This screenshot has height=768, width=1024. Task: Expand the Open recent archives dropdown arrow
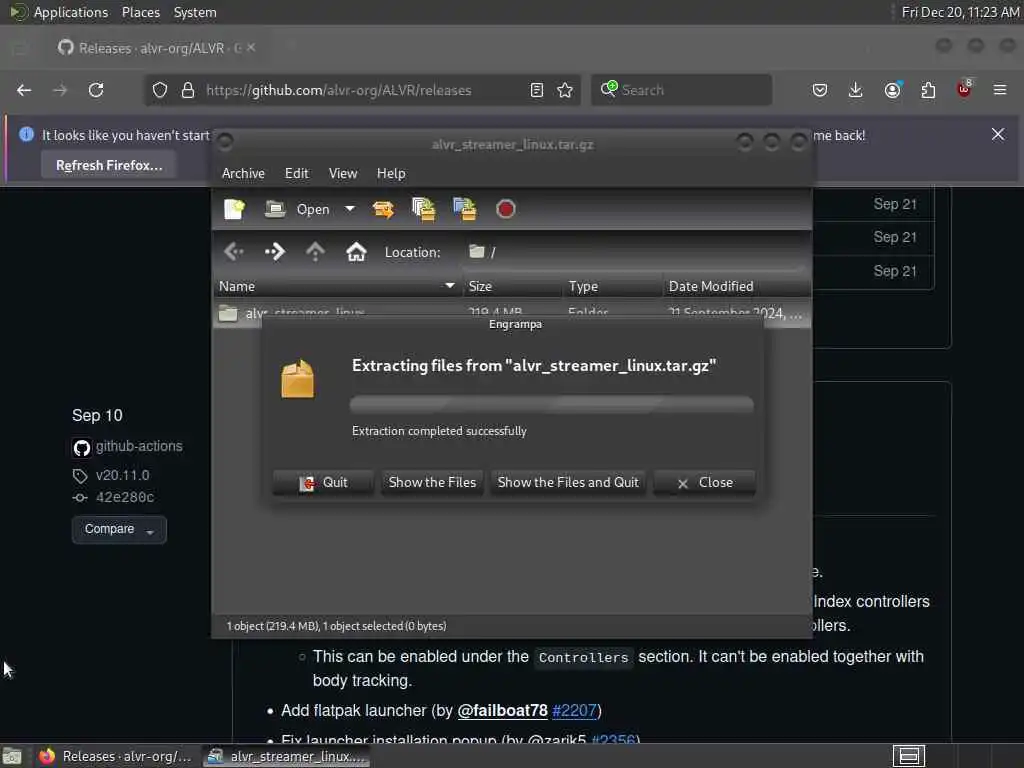pos(350,209)
